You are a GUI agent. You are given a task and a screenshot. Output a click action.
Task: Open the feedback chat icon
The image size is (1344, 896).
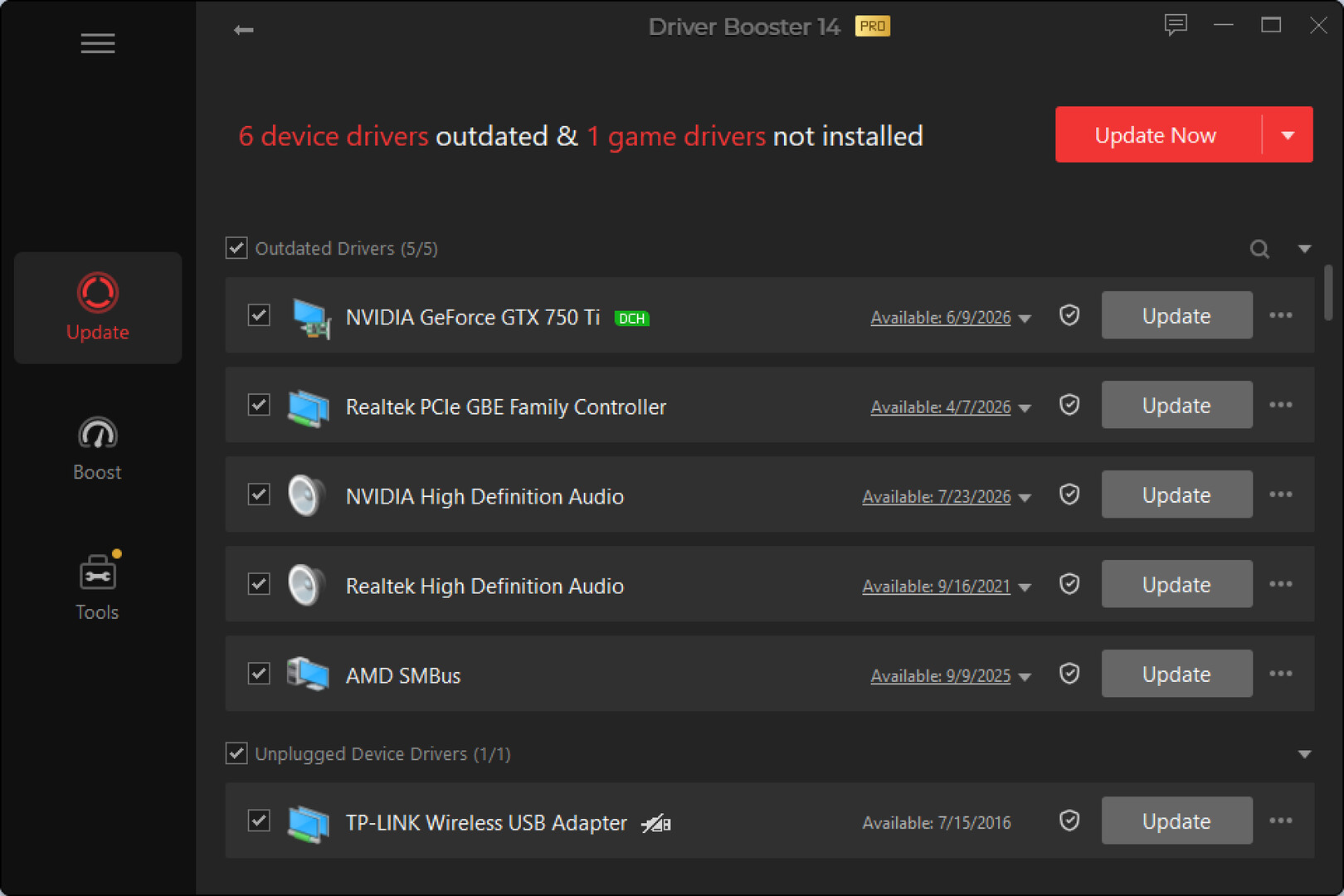[x=1176, y=26]
